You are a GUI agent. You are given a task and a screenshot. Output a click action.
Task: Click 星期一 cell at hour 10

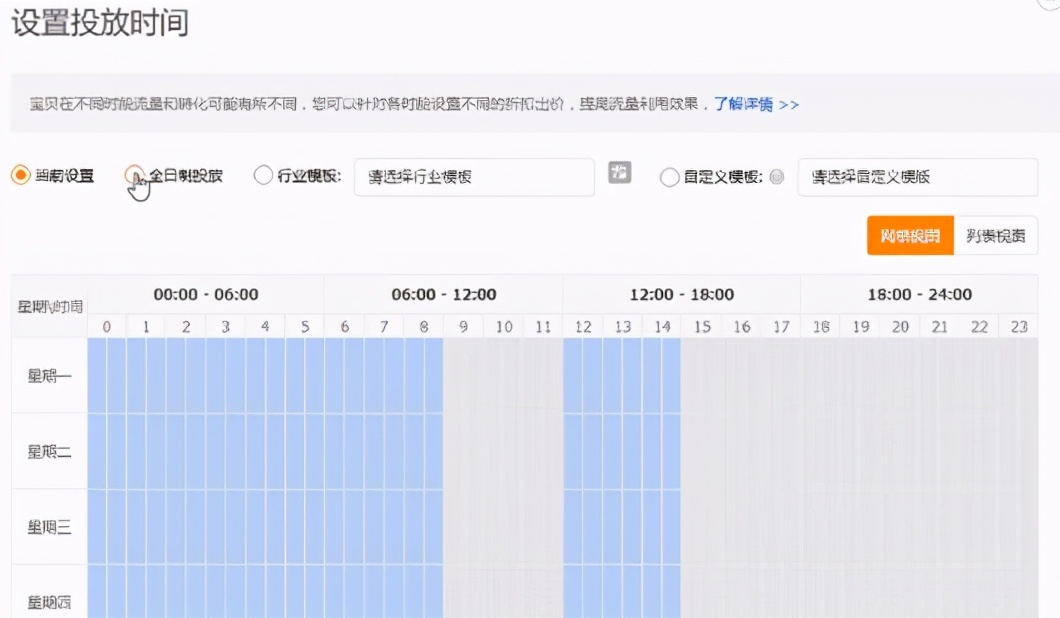click(x=503, y=376)
